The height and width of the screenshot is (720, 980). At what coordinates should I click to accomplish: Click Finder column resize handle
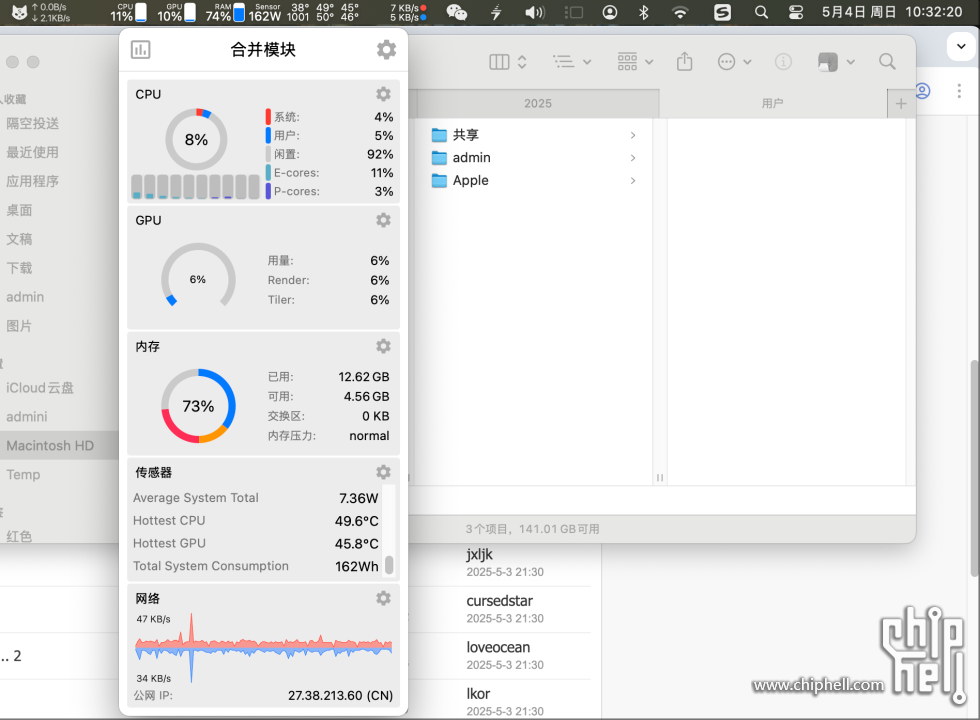click(659, 478)
